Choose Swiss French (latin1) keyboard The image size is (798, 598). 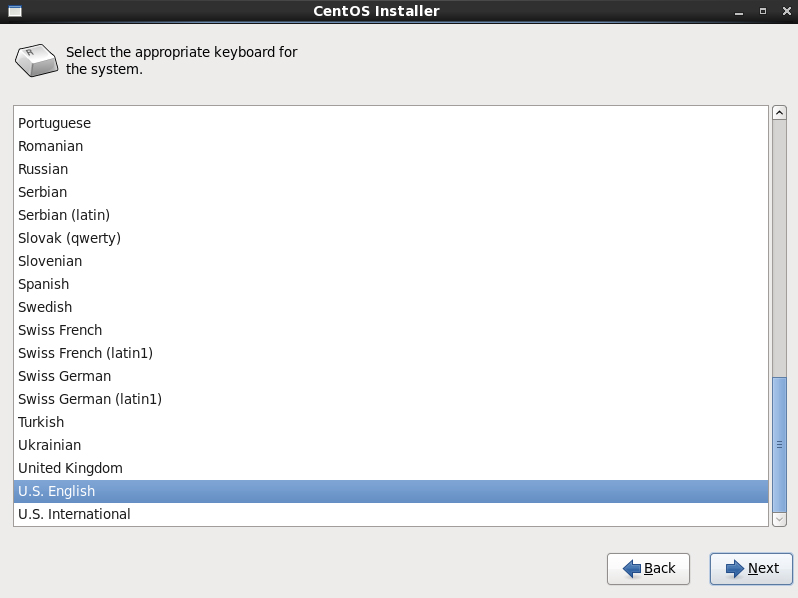click(391, 353)
